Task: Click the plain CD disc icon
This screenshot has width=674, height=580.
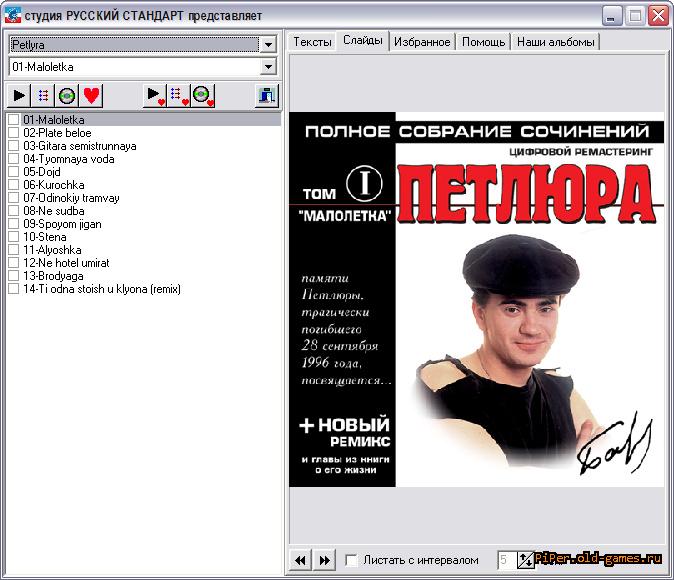Action: (67, 95)
